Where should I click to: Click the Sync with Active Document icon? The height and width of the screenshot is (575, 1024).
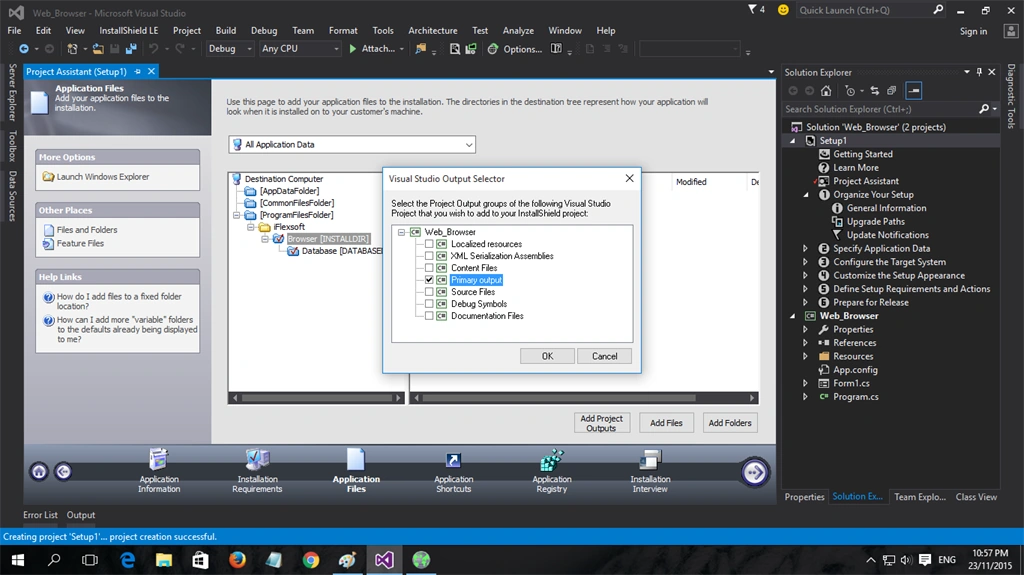point(874,91)
